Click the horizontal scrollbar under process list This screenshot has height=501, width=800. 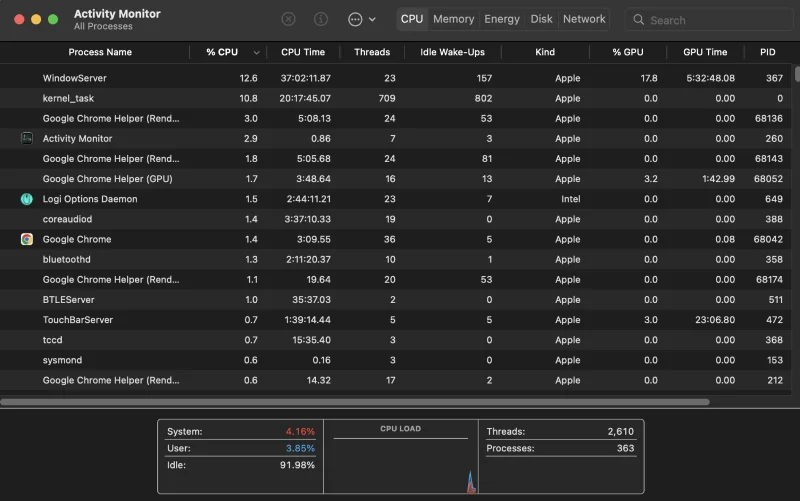[x=355, y=402]
